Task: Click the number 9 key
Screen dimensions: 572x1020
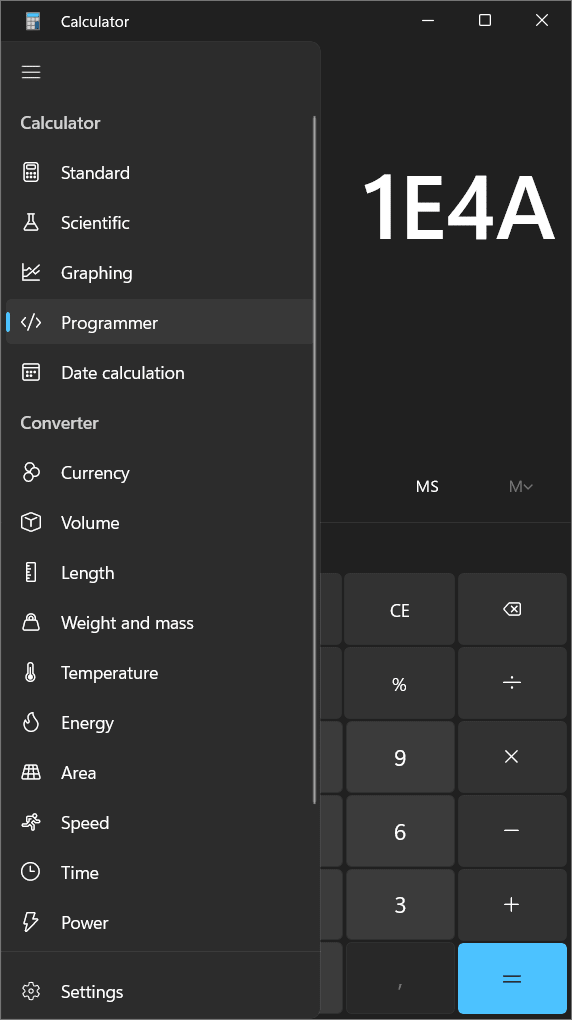Action: tap(400, 757)
